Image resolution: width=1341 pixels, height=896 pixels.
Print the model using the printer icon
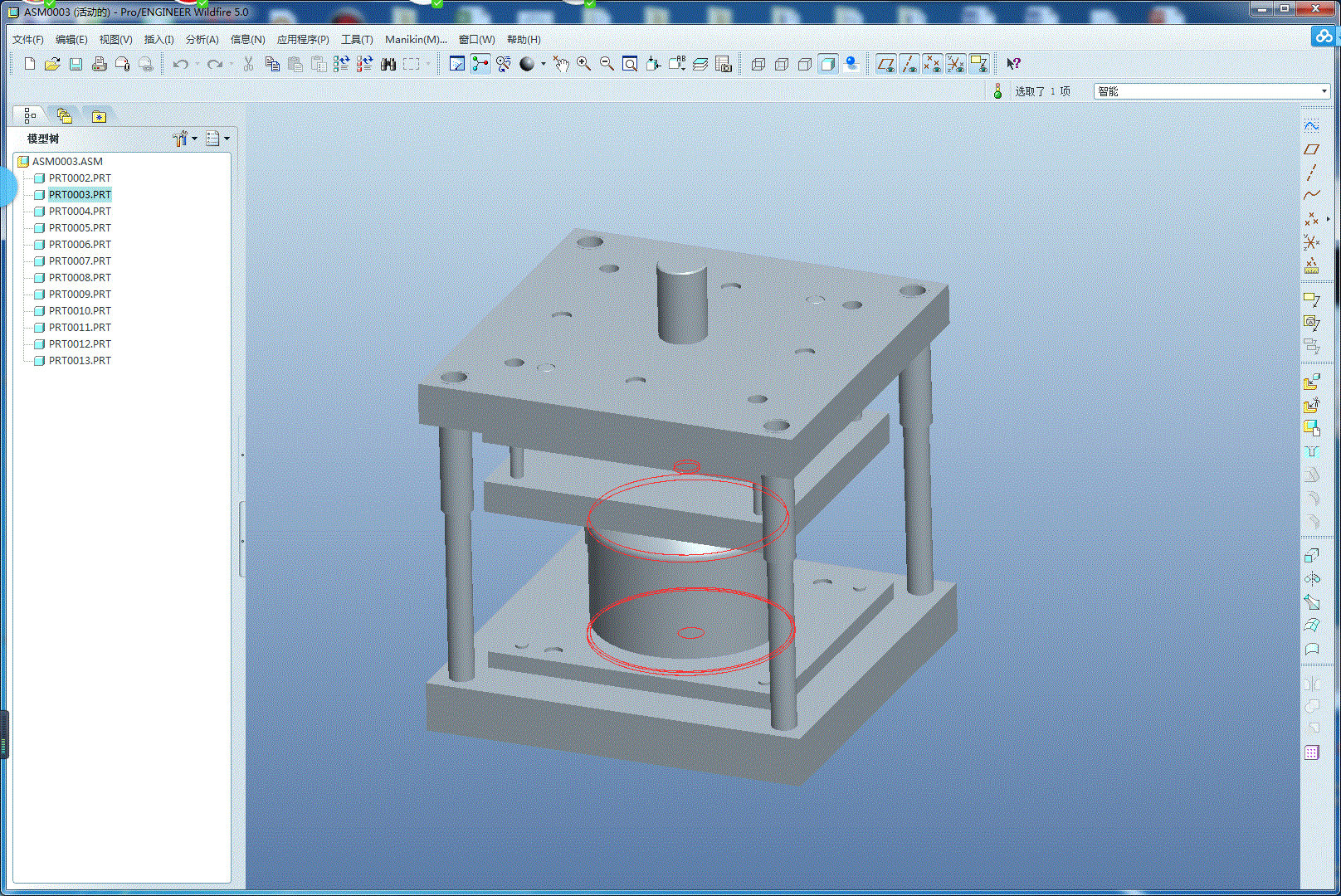tap(100, 64)
